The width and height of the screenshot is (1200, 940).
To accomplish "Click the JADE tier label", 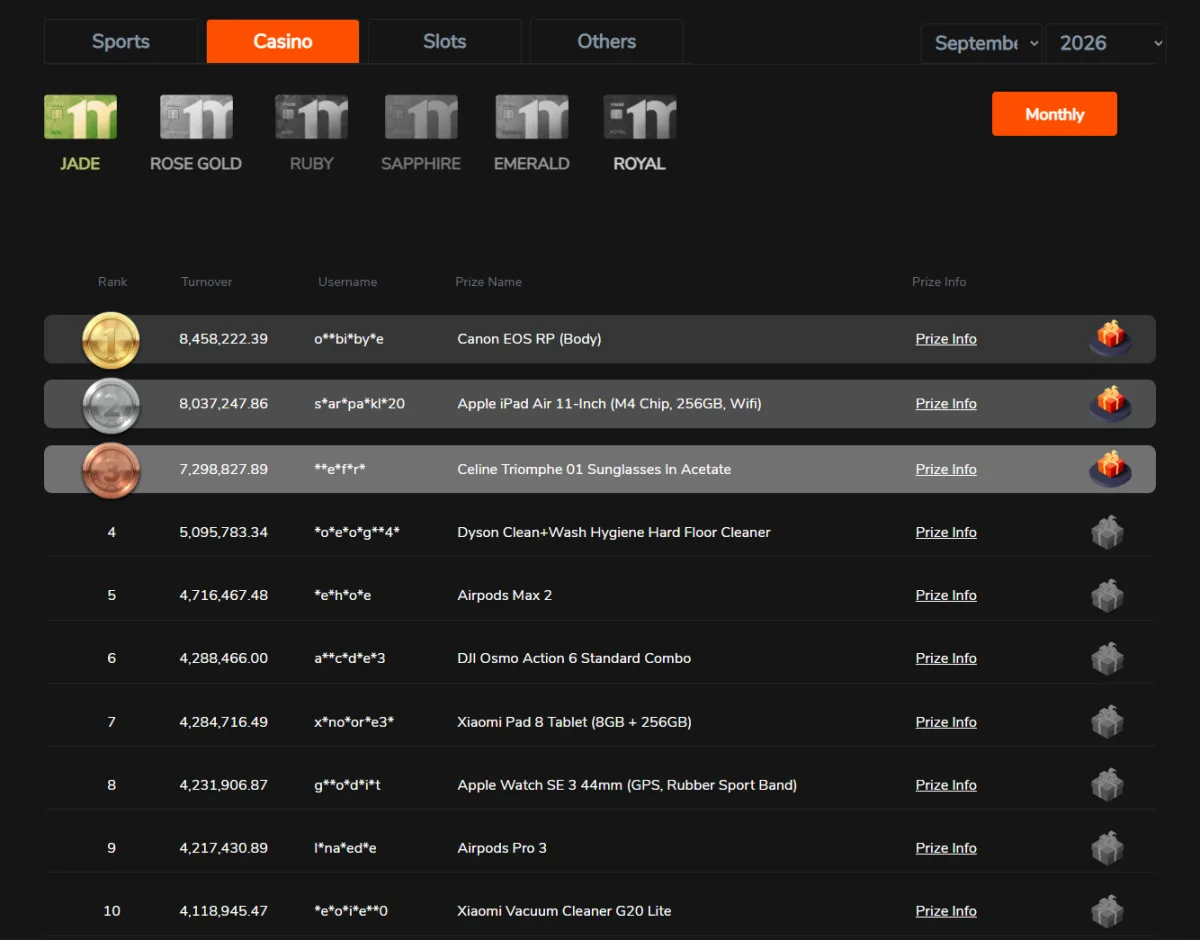I will pyautogui.click(x=80, y=164).
